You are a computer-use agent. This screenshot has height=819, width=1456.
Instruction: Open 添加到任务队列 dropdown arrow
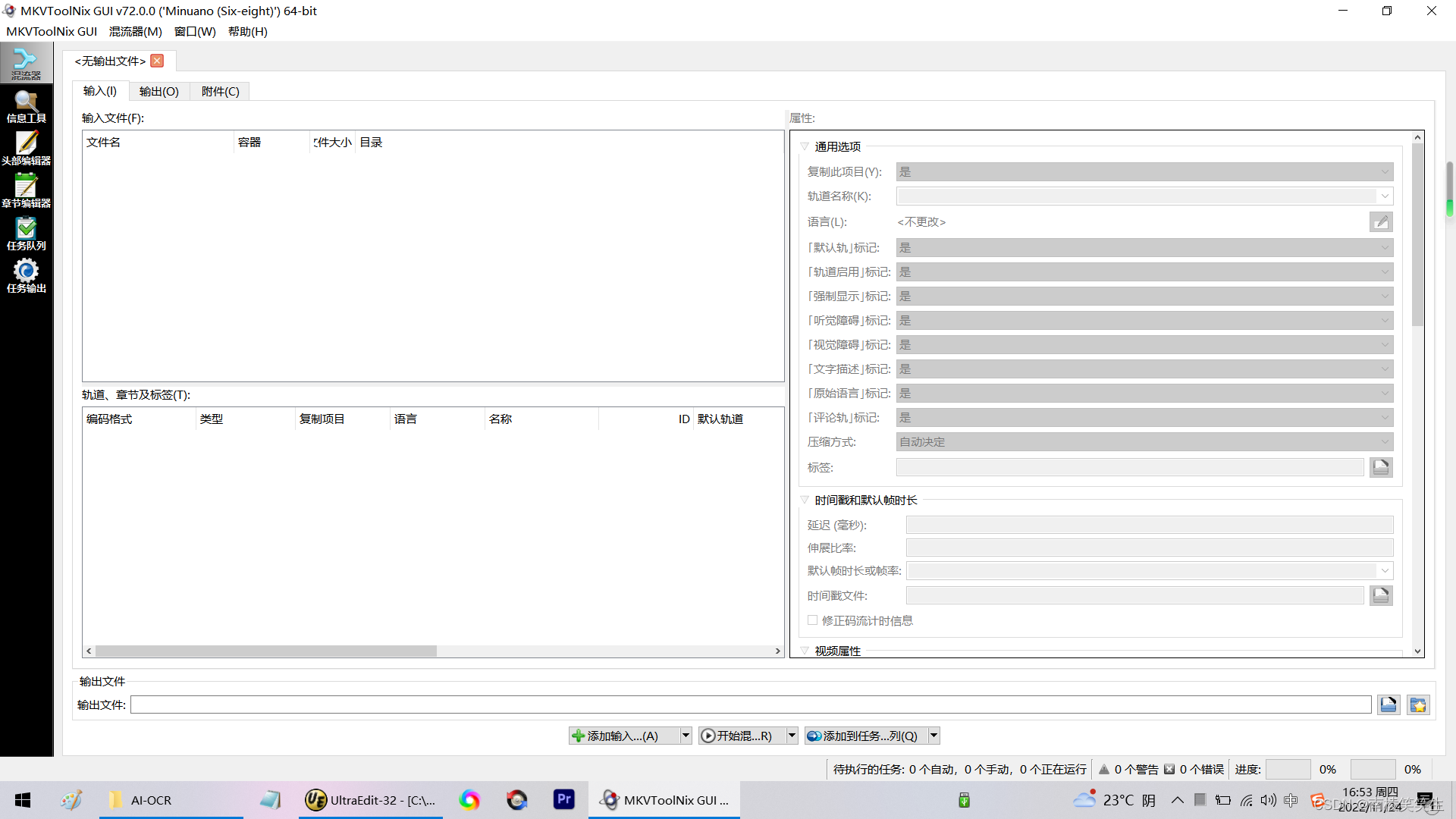pyautogui.click(x=934, y=736)
